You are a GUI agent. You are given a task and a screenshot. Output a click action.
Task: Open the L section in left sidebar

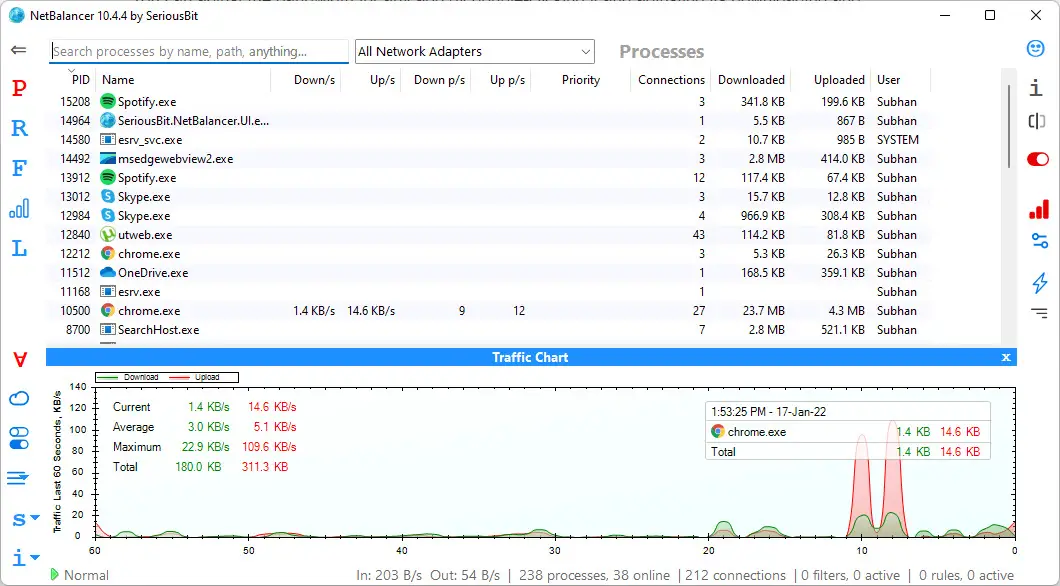(19, 248)
